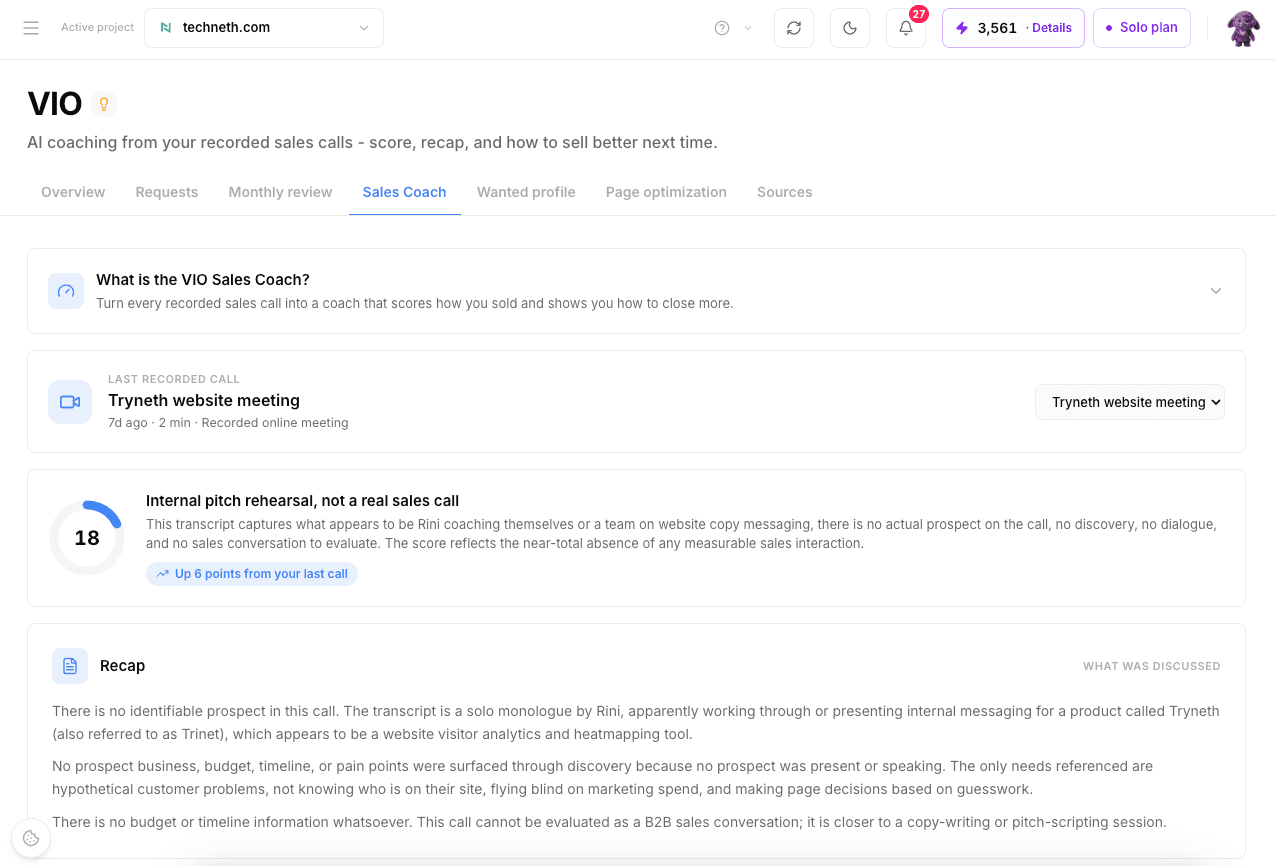Viewport: 1276px width, 866px height.
Task: Open the Solo plan button
Action: 1141,28
